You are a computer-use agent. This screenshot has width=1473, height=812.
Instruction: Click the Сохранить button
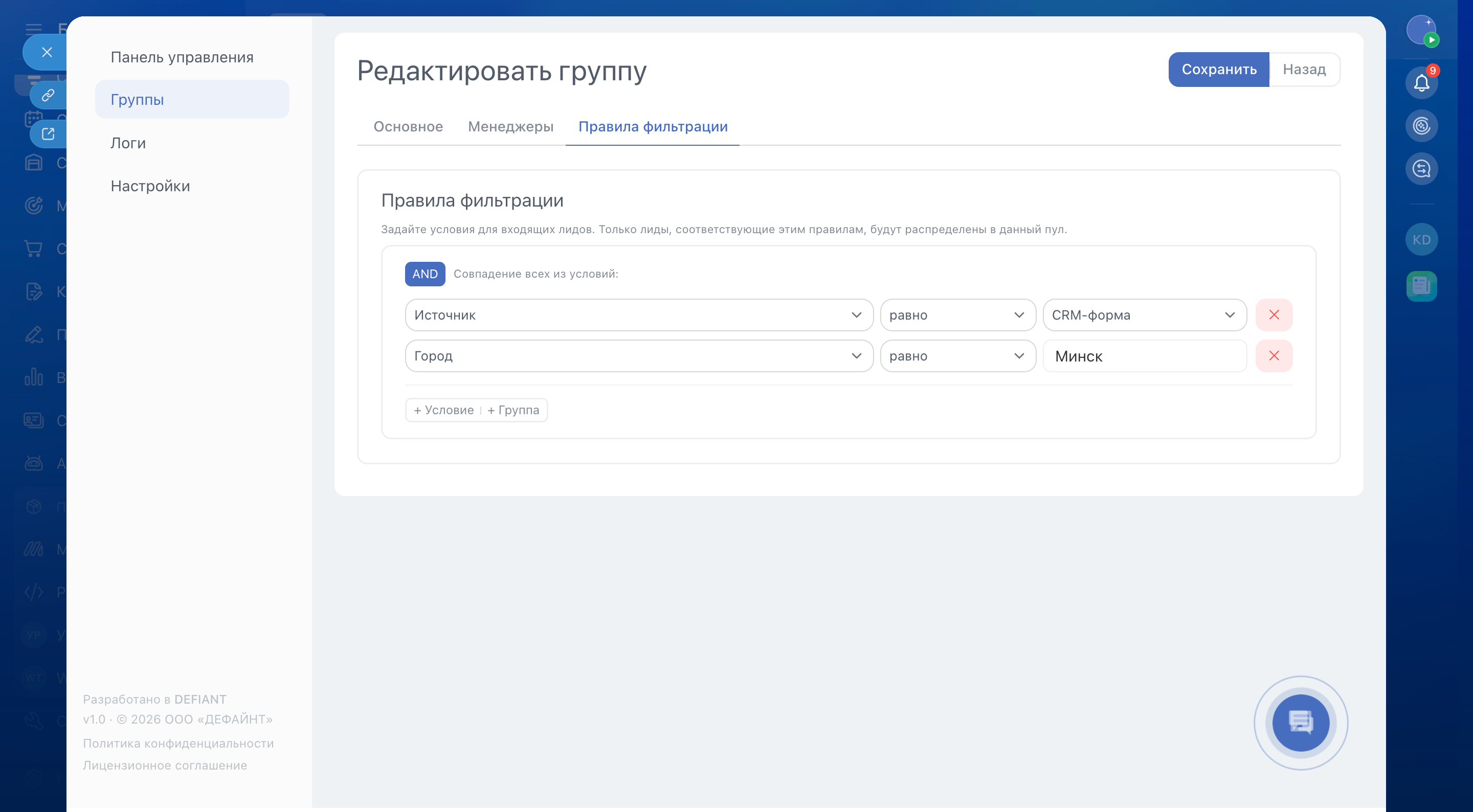(x=1218, y=69)
